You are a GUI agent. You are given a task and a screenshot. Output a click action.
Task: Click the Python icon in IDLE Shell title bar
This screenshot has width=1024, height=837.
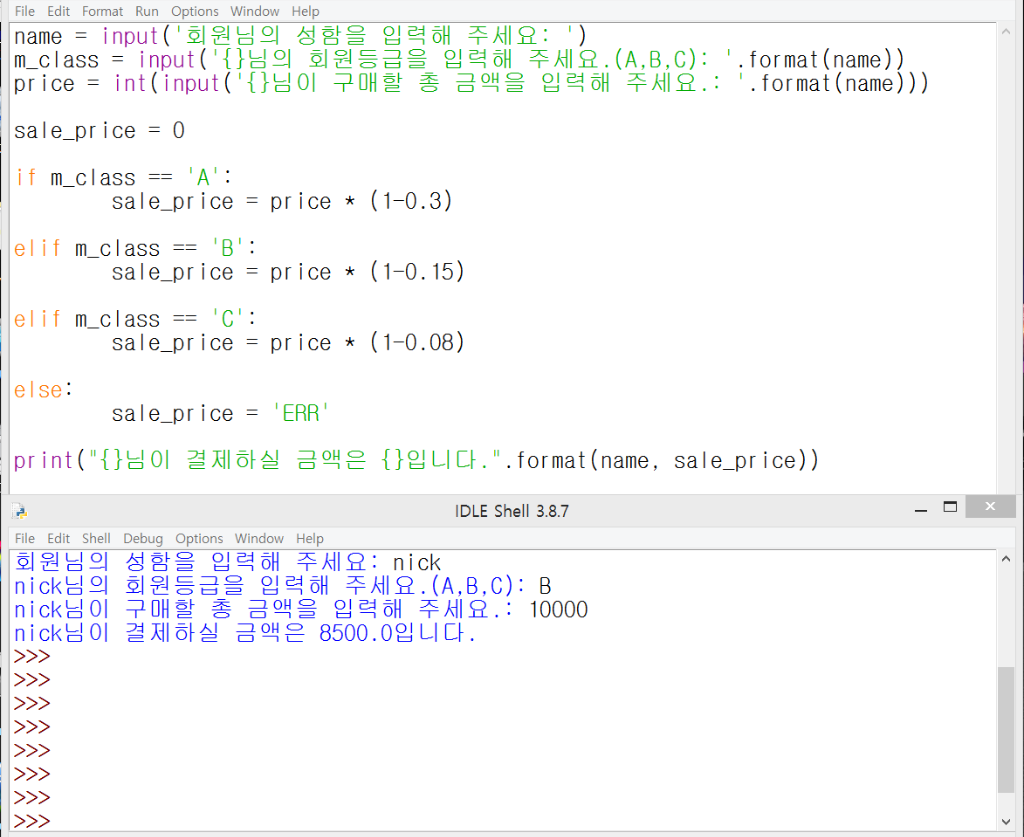coord(20,512)
